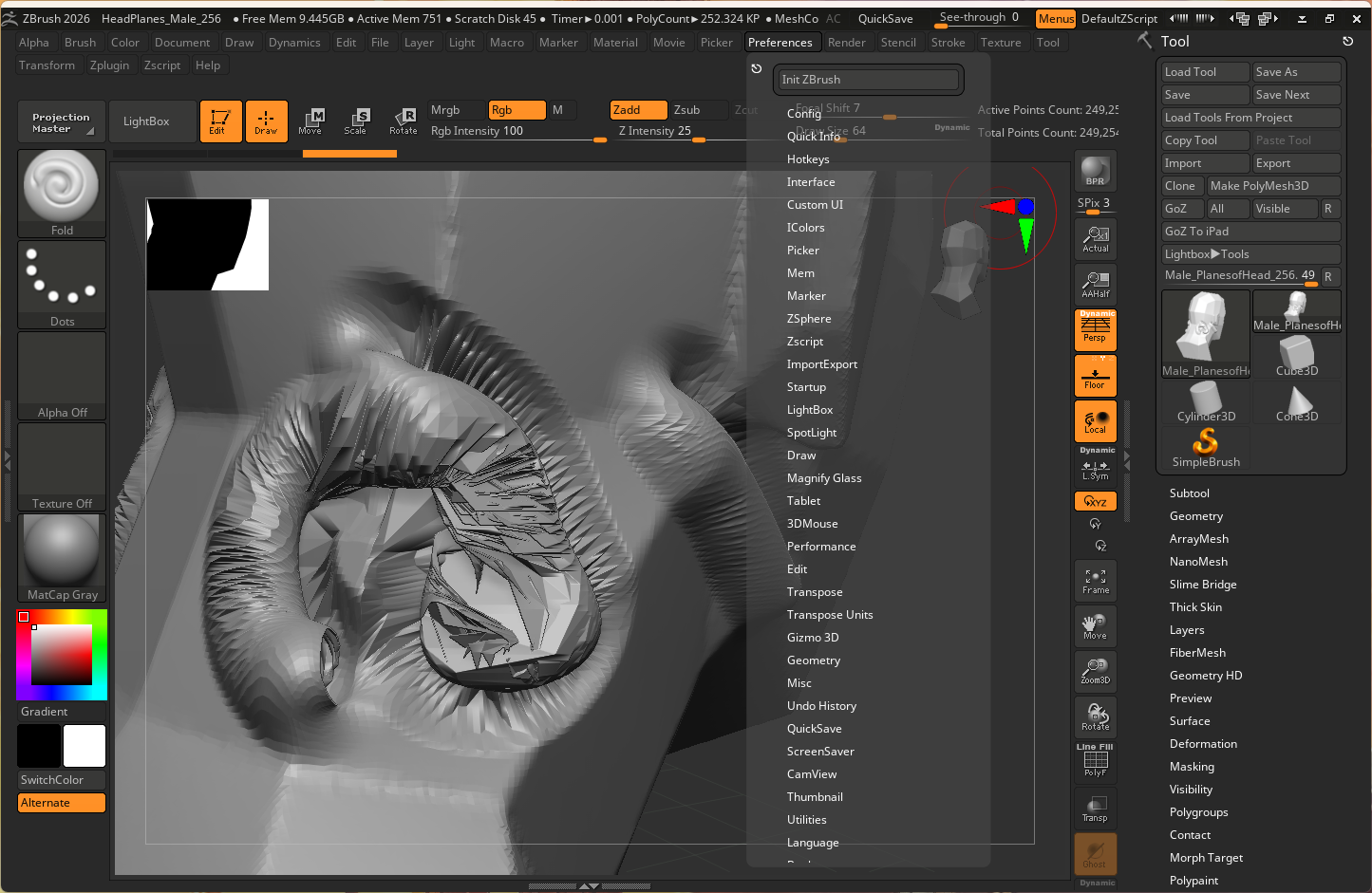
Task: Click the Frame mesh icon
Action: coord(1096,580)
